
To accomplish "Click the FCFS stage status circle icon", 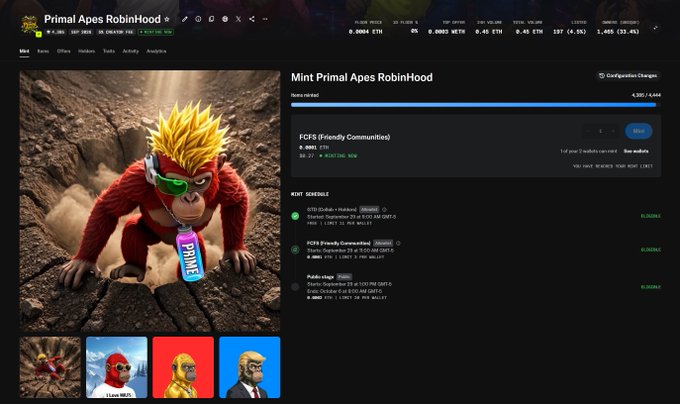I will (295, 250).
